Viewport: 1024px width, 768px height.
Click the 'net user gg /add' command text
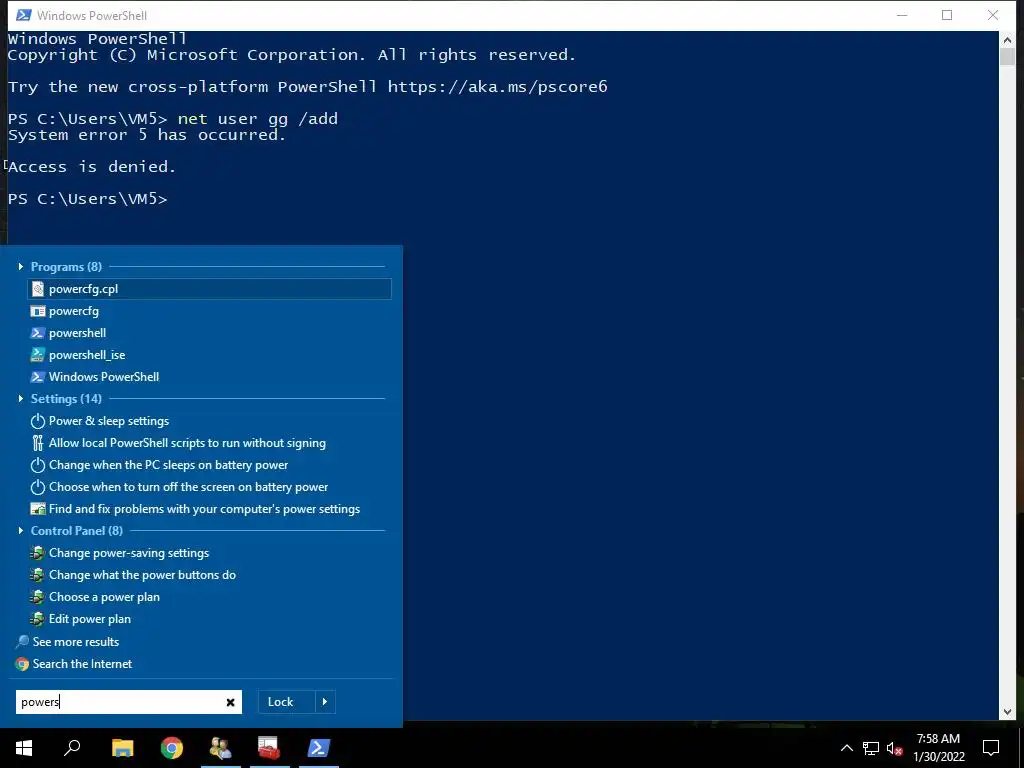coord(258,119)
